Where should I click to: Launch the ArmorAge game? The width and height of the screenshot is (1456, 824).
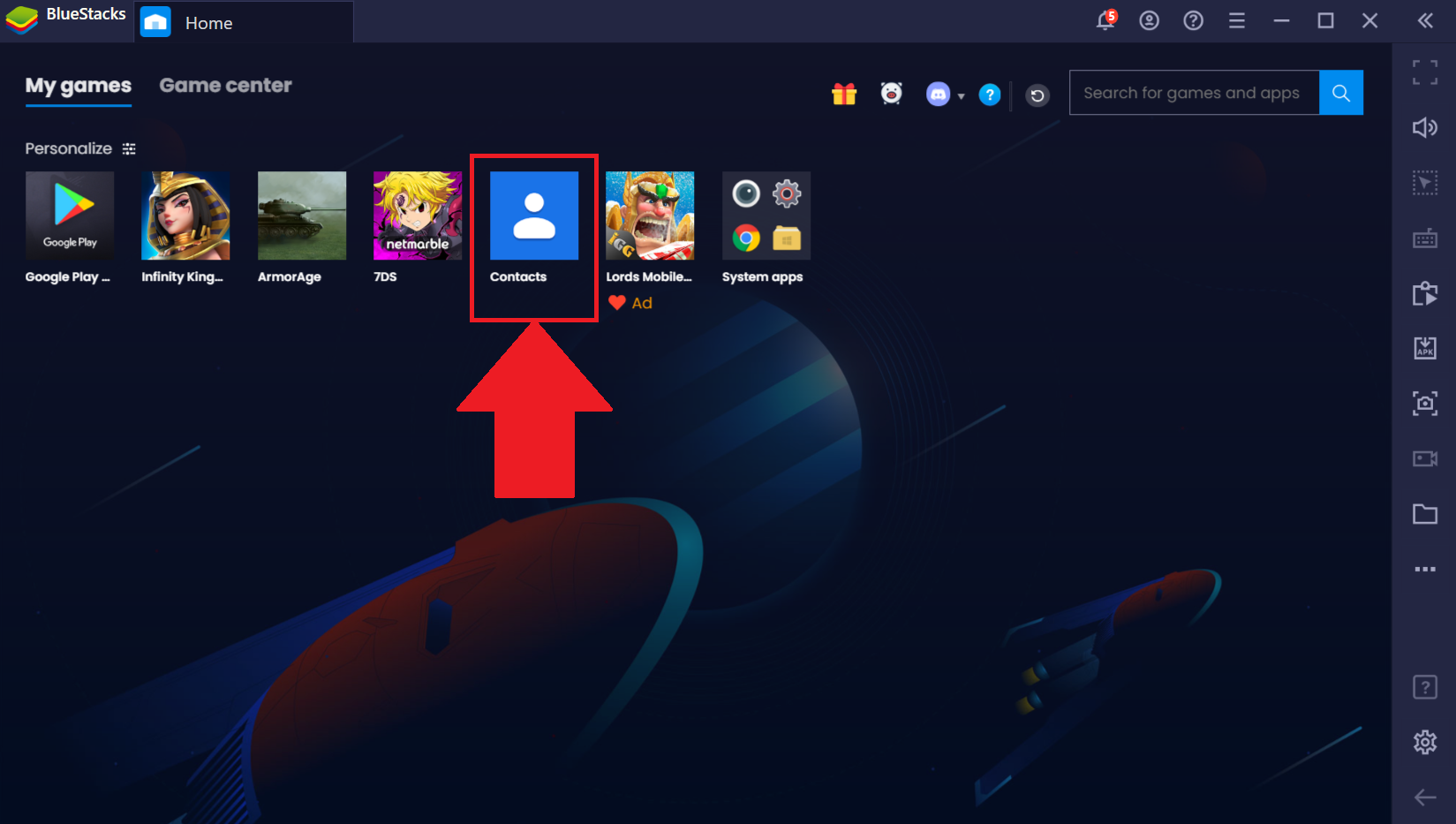click(x=302, y=215)
